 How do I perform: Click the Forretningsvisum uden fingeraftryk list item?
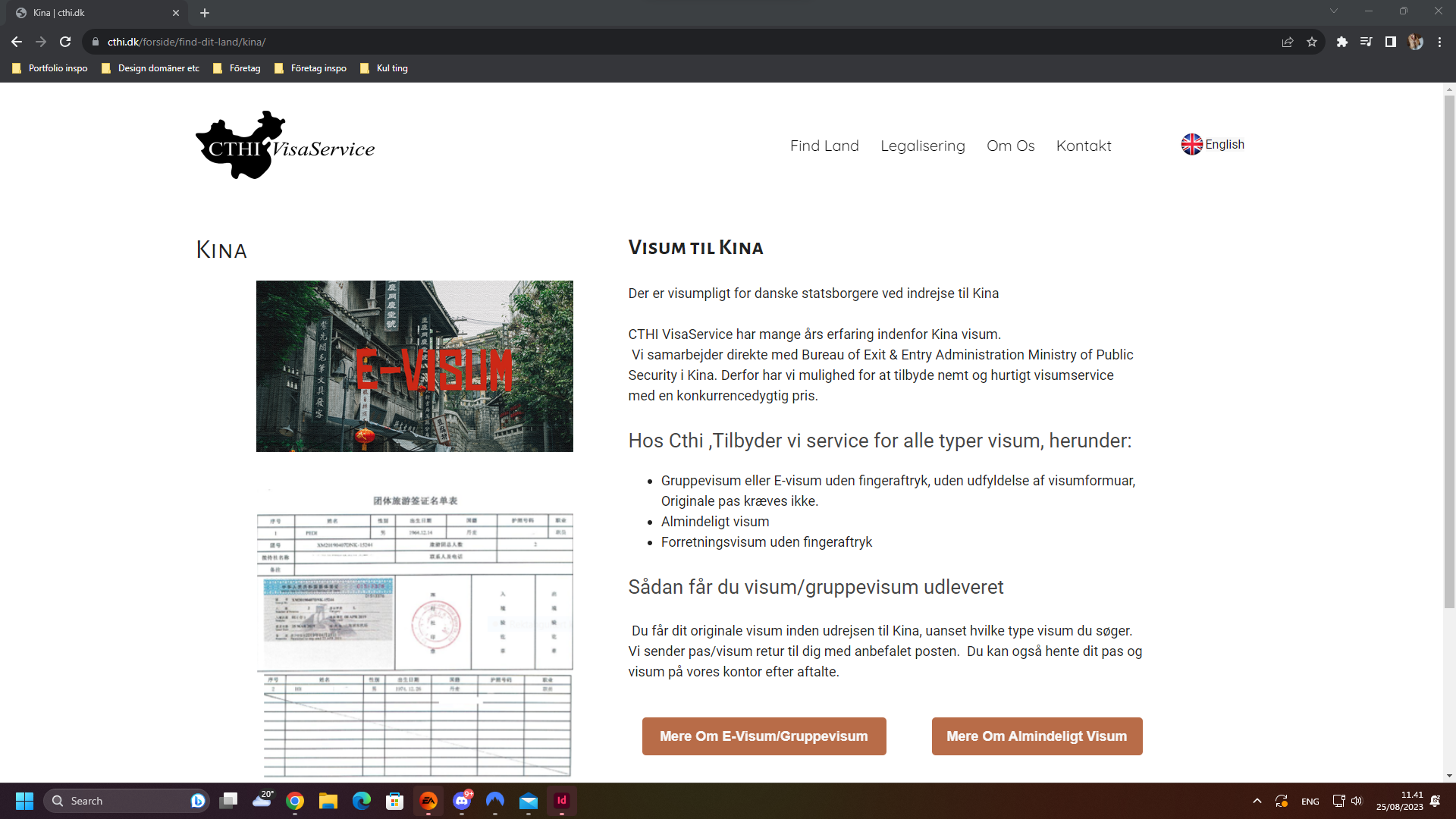767,542
